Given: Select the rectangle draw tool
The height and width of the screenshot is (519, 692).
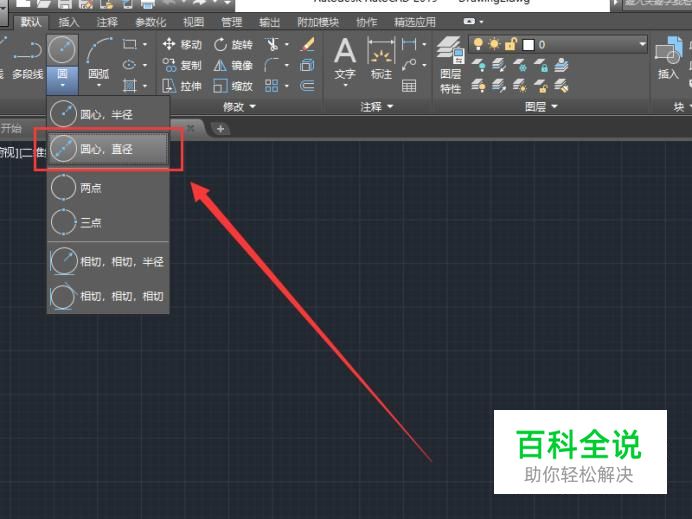Looking at the screenshot, I should (x=129, y=44).
